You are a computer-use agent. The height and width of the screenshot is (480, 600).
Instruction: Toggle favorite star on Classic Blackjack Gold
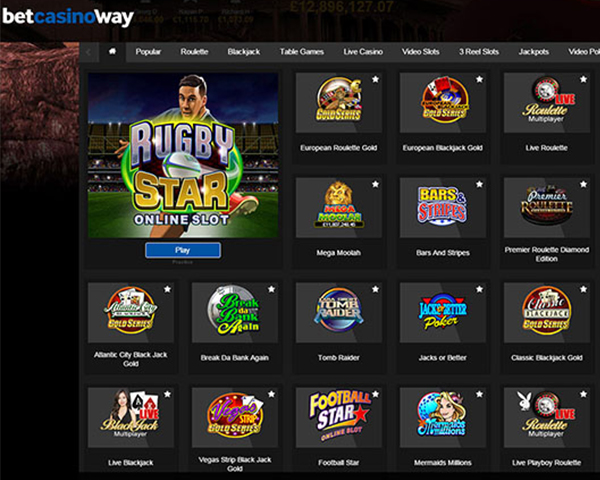click(583, 289)
